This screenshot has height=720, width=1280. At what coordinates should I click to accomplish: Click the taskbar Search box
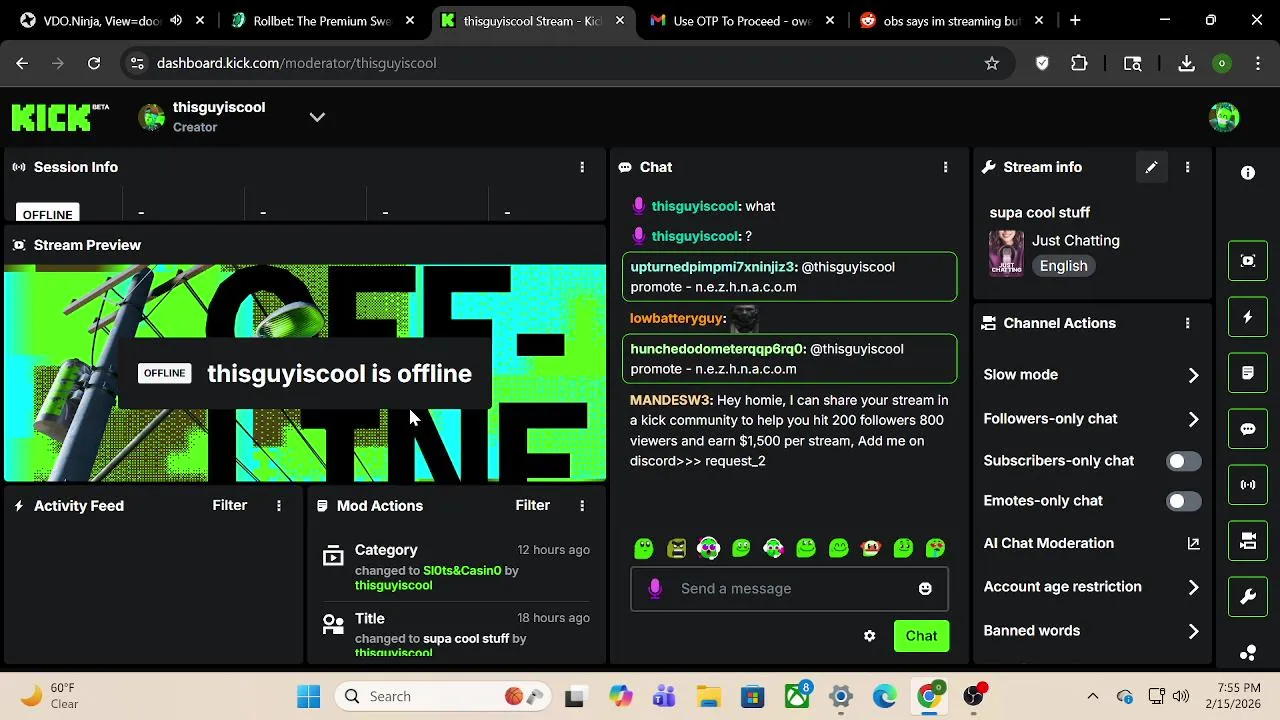[x=445, y=697]
